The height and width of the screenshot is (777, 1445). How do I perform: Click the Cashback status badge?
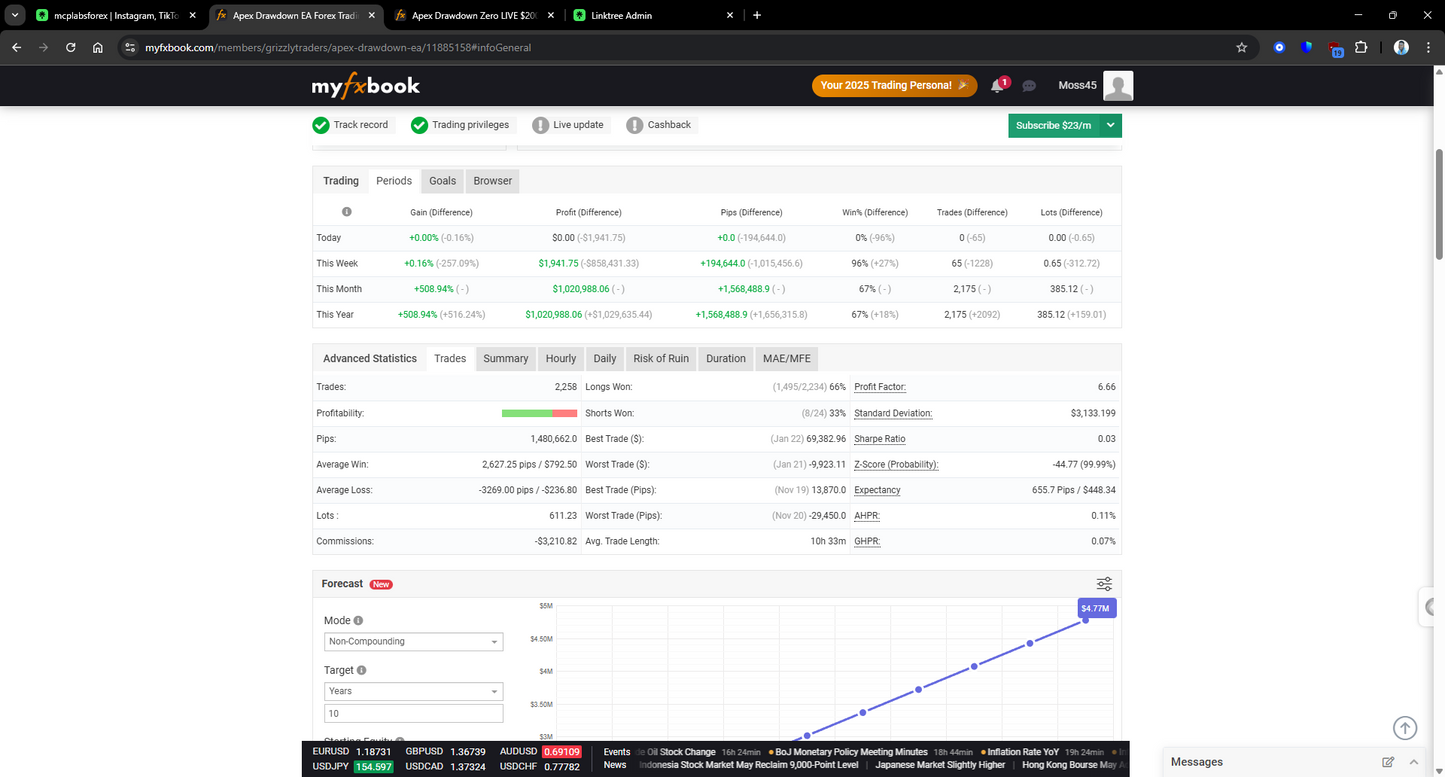click(x=659, y=124)
